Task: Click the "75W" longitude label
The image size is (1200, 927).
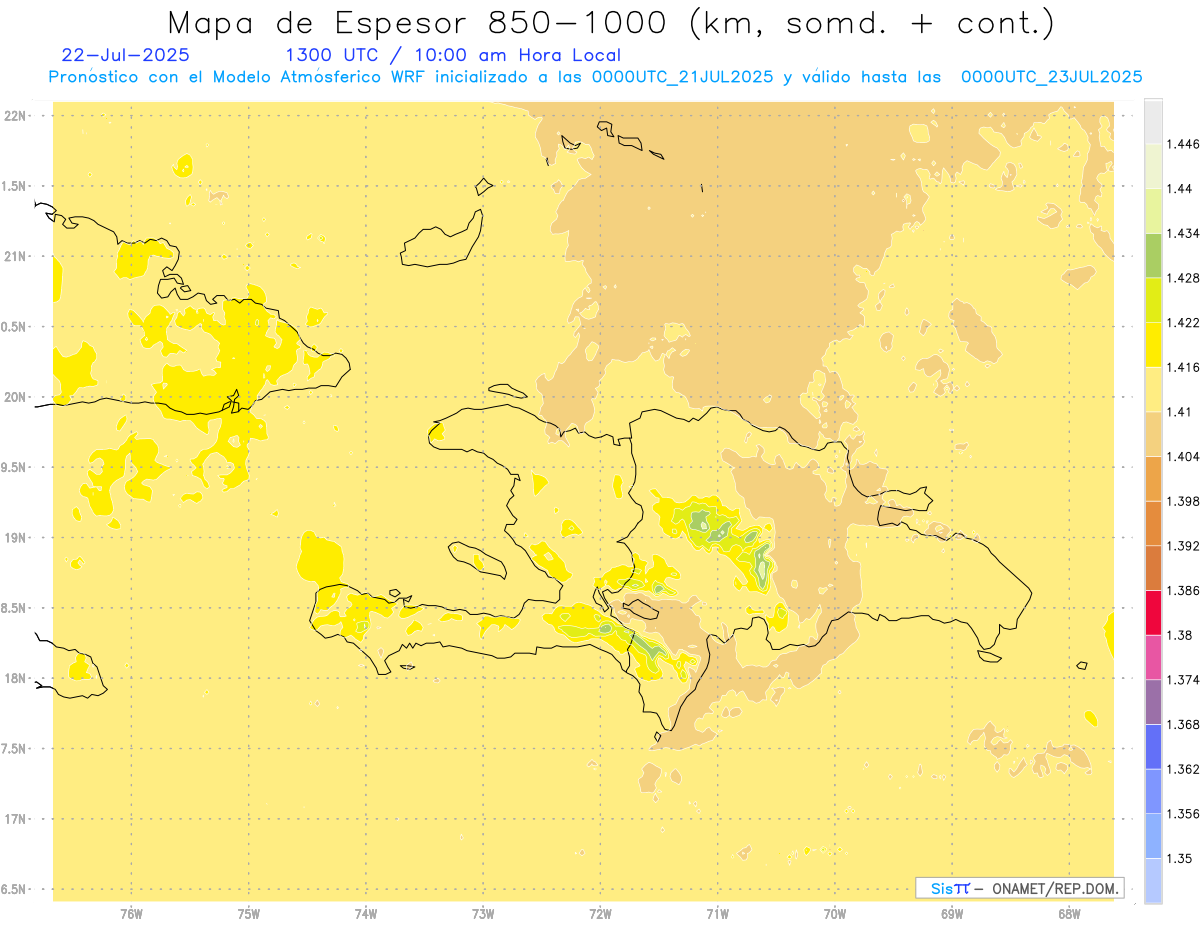Action: click(249, 914)
